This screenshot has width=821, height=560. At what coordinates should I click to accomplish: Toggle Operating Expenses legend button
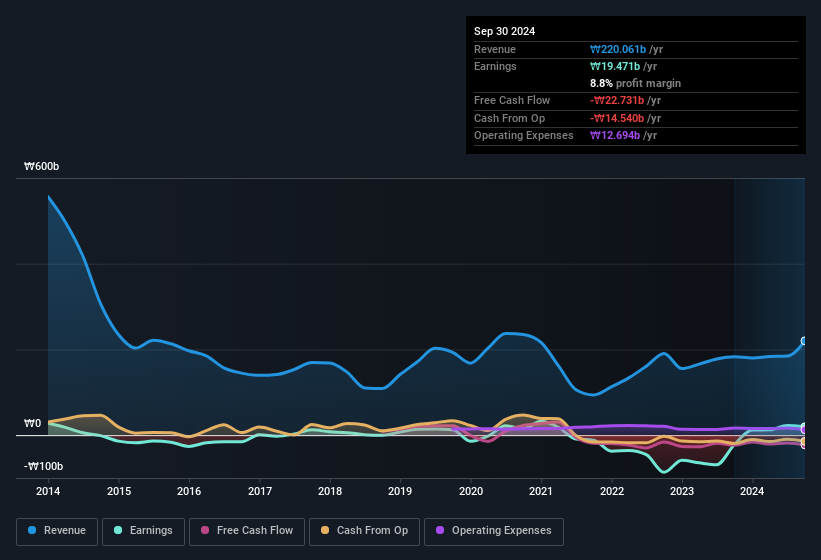click(494, 530)
